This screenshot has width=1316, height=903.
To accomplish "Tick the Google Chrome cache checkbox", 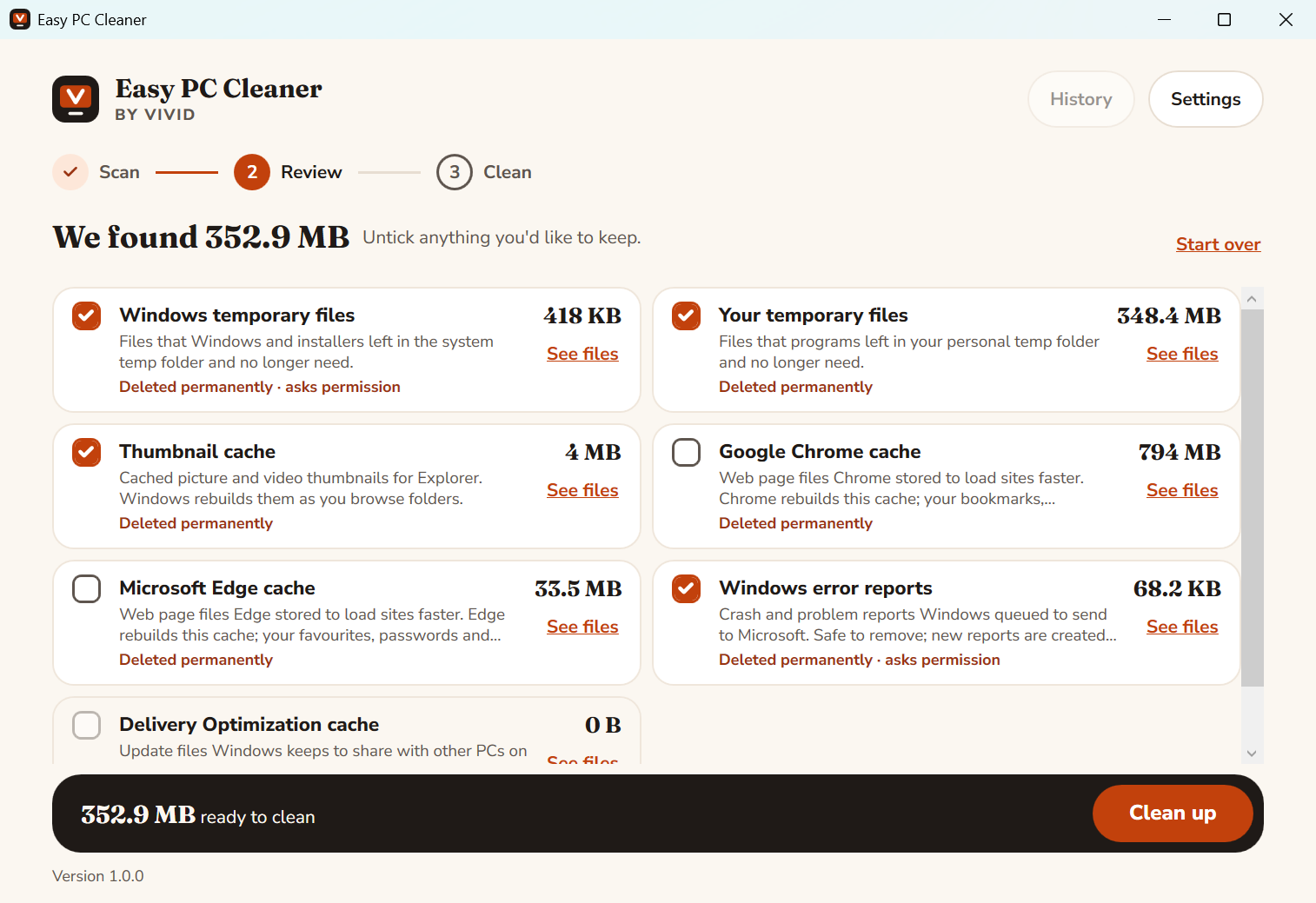I will click(687, 452).
